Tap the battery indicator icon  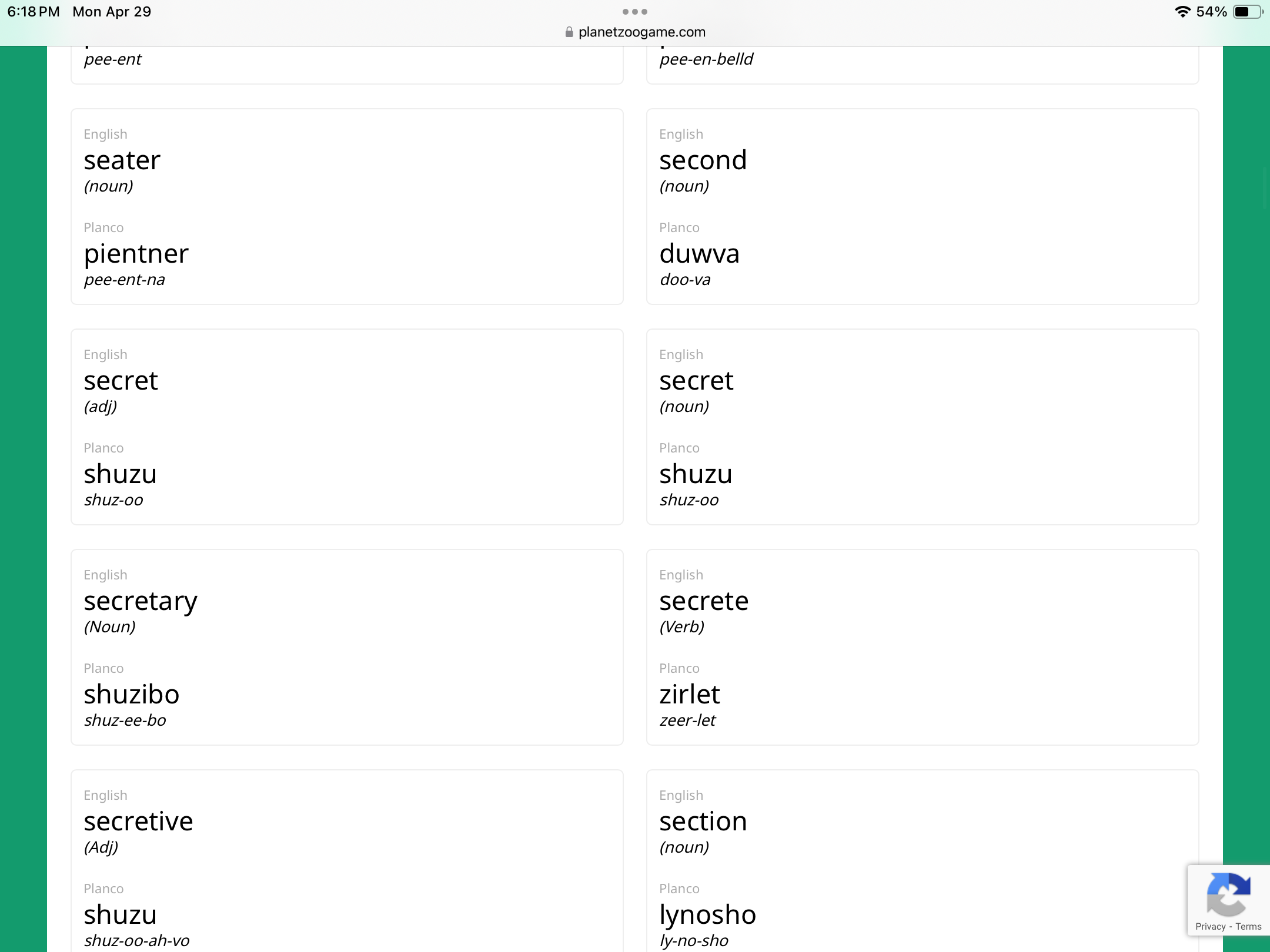pos(1246,12)
